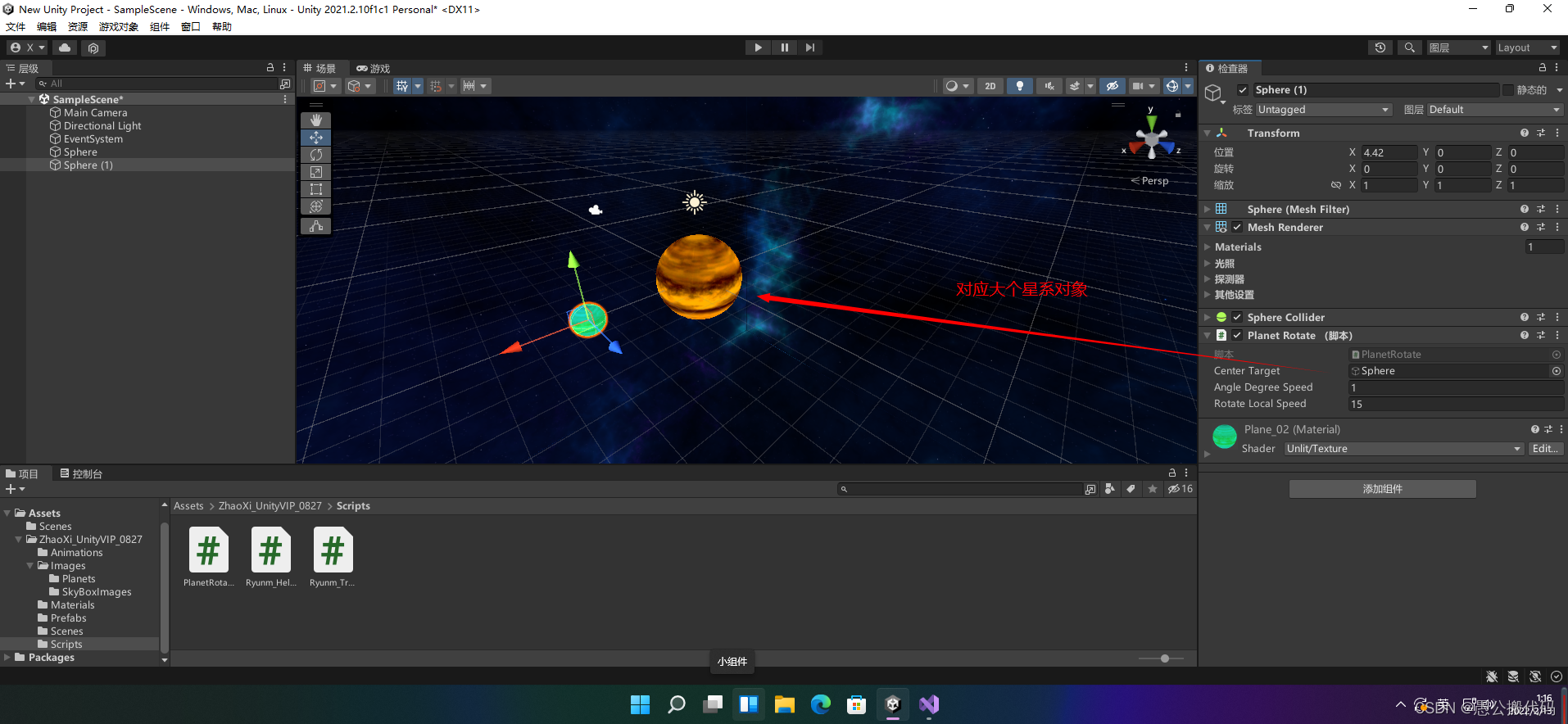Screen dimensions: 1568x724
Task: Open Transform component help icon
Action: pos(1524,133)
